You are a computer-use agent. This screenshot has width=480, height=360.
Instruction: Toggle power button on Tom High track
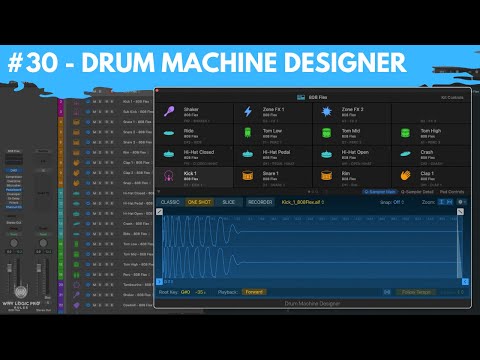click(88, 264)
